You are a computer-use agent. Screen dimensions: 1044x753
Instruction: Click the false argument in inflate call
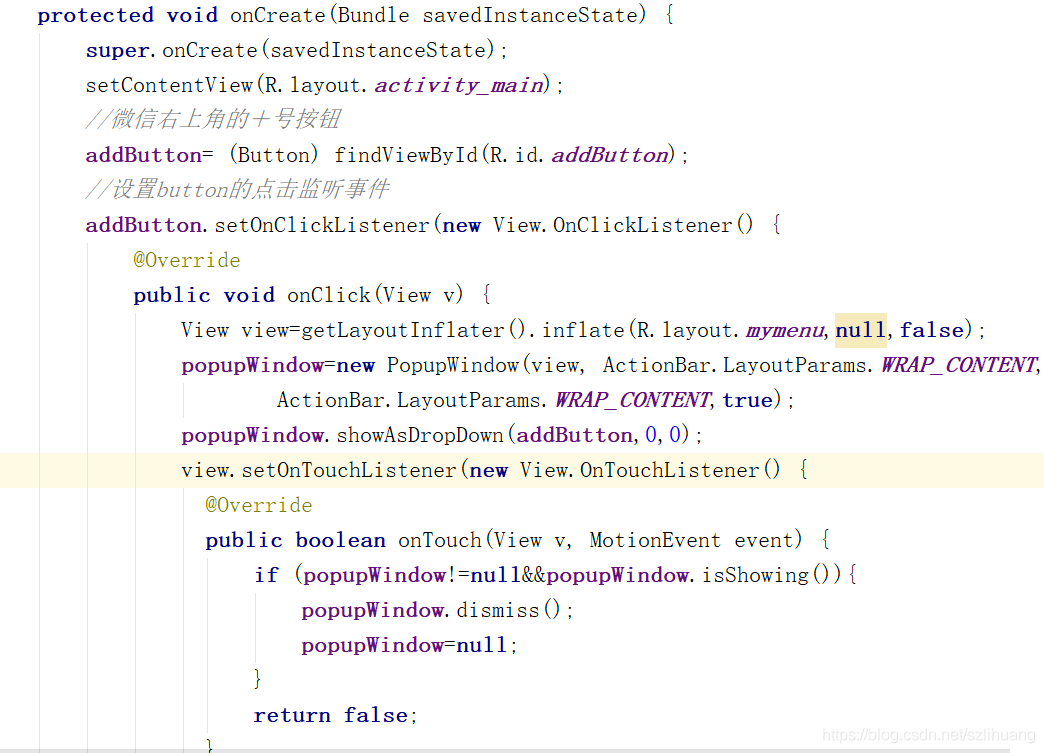[932, 330]
